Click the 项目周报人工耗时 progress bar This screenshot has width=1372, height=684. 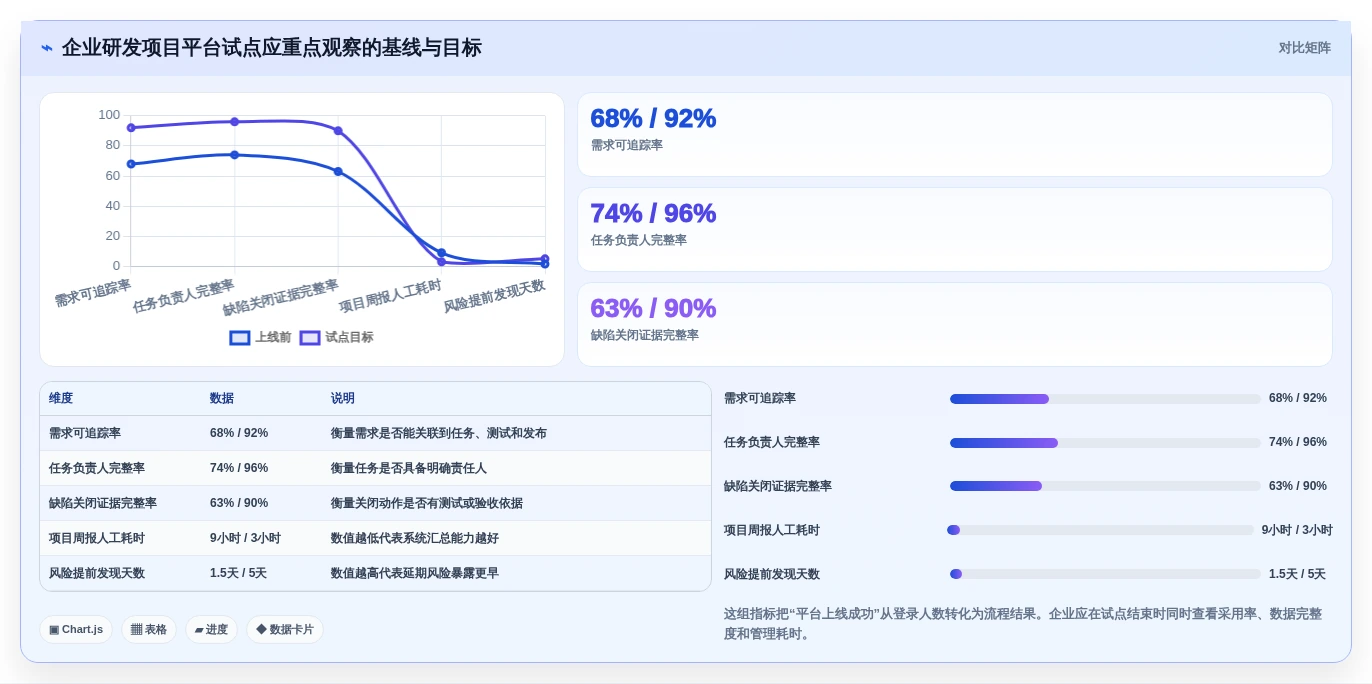click(1100, 530)
